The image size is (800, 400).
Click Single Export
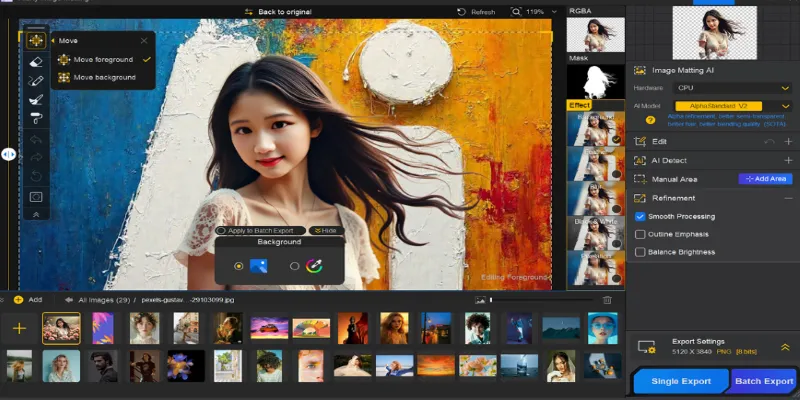[681, 381]
